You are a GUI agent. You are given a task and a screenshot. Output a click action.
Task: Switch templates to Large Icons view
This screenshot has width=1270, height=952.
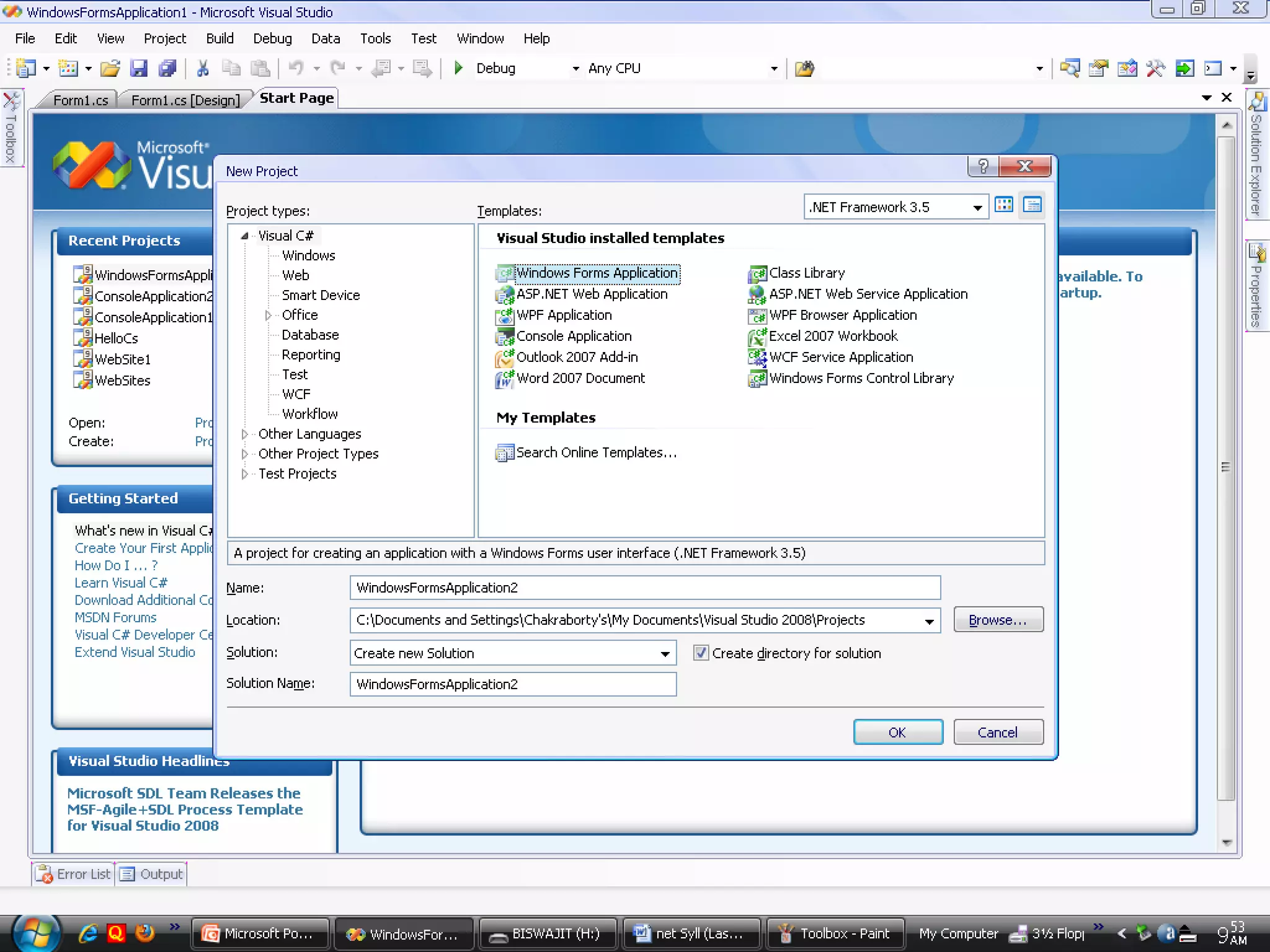click(x=1003, y=205)
